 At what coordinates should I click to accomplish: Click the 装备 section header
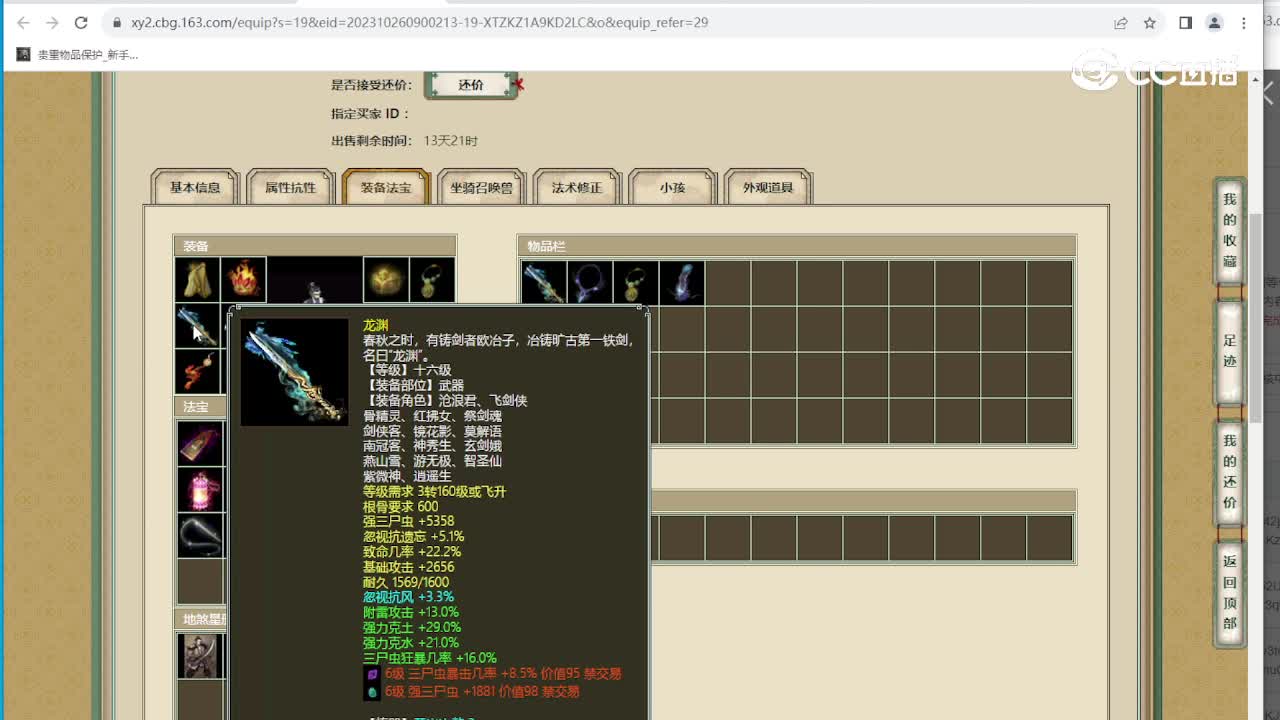315,246
